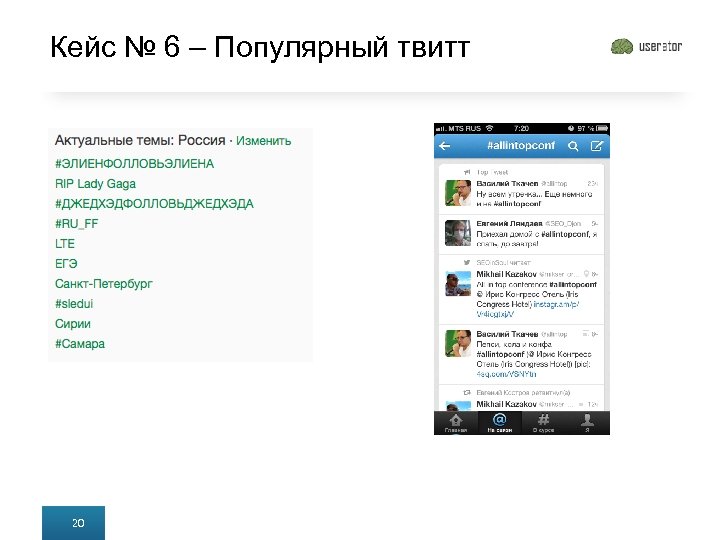Click the Изменить link
The width and height of the screenshot is (720, 540).
[x=264, y=141]
